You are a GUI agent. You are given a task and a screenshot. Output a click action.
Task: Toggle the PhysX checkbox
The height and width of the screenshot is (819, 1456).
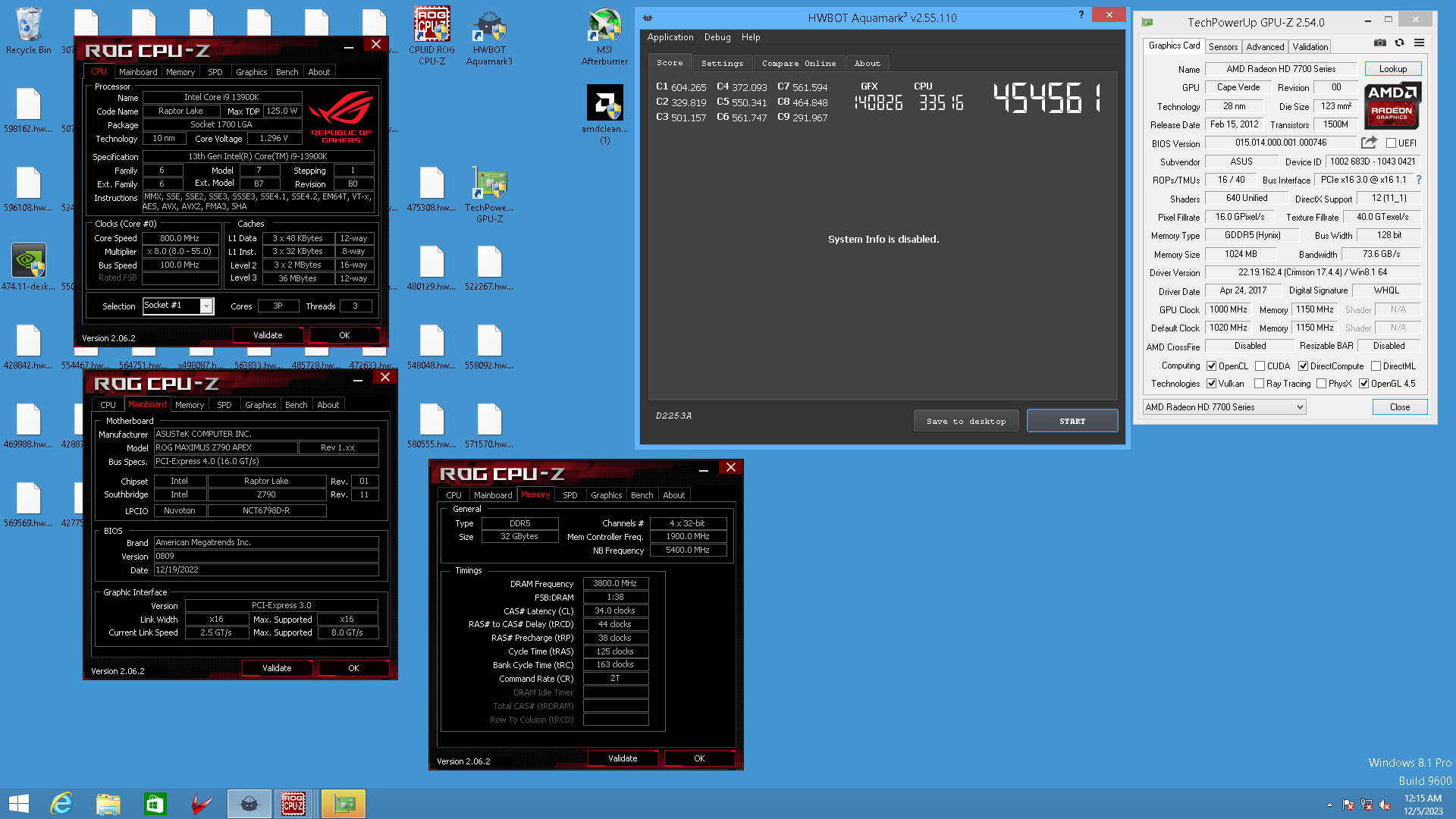[x=1321, y=383]
